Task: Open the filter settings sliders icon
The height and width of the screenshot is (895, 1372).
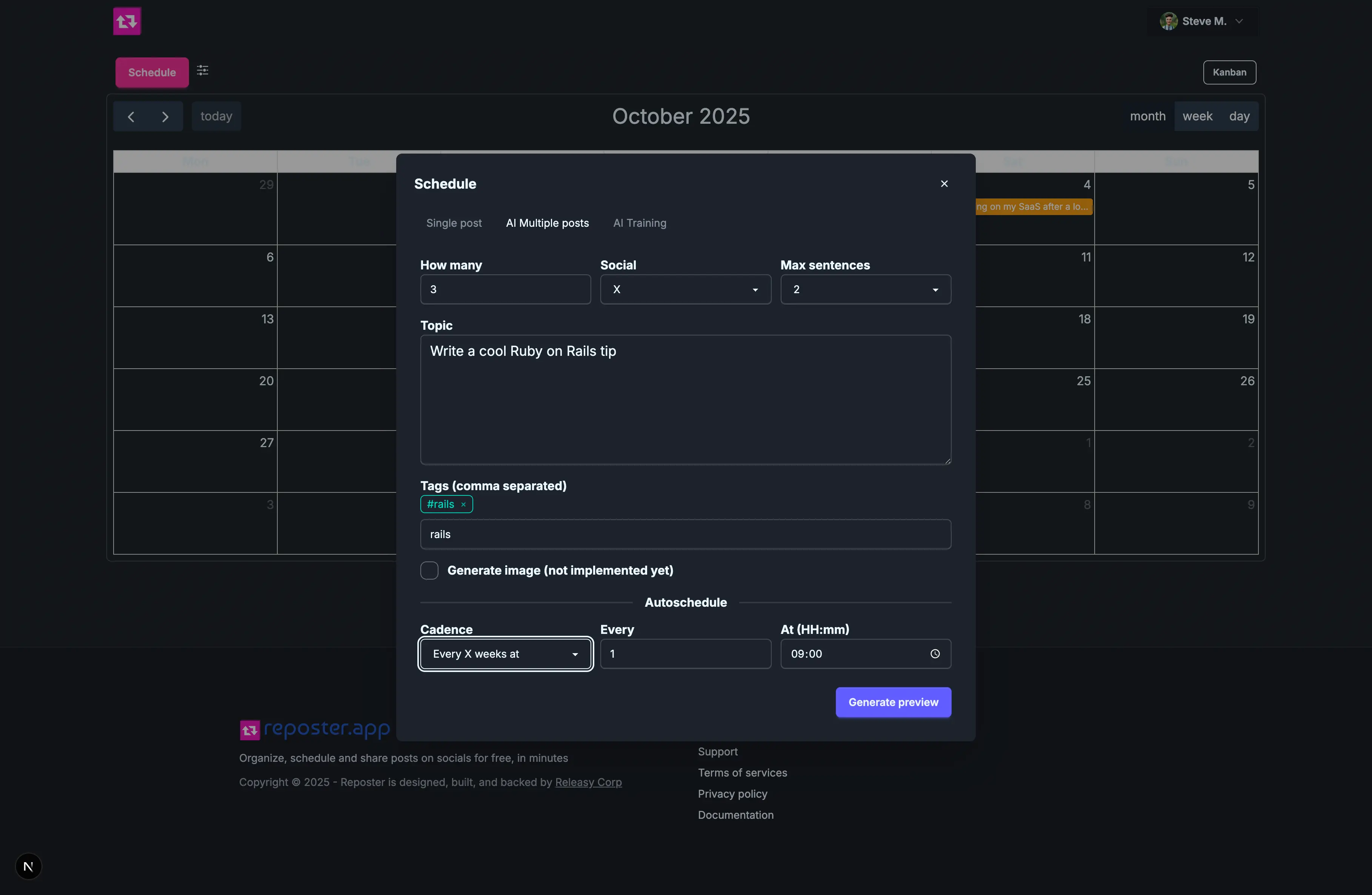Action: point(202,70)
